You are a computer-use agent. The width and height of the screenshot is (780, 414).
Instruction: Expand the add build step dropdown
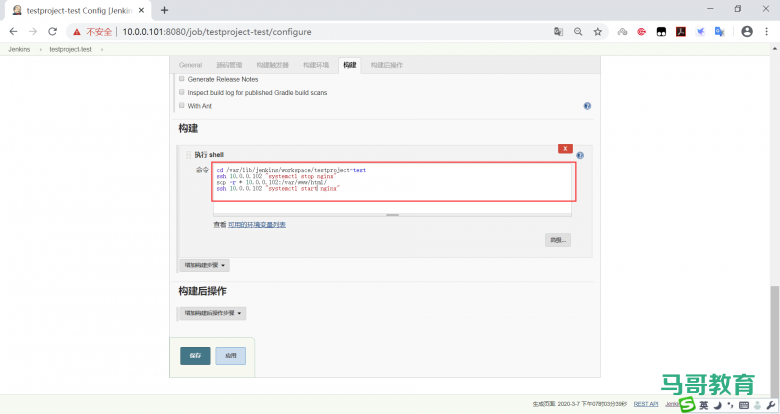pyautogui.click(x=204, y=265)
